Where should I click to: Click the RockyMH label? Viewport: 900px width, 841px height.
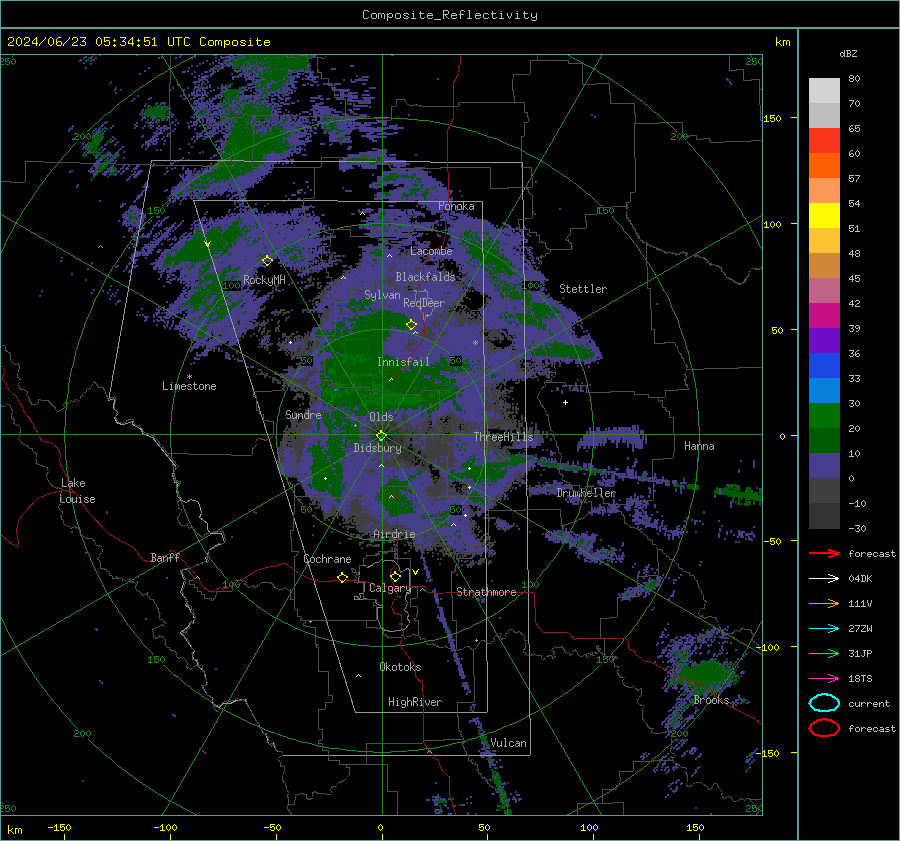click(x=264, y=280)
